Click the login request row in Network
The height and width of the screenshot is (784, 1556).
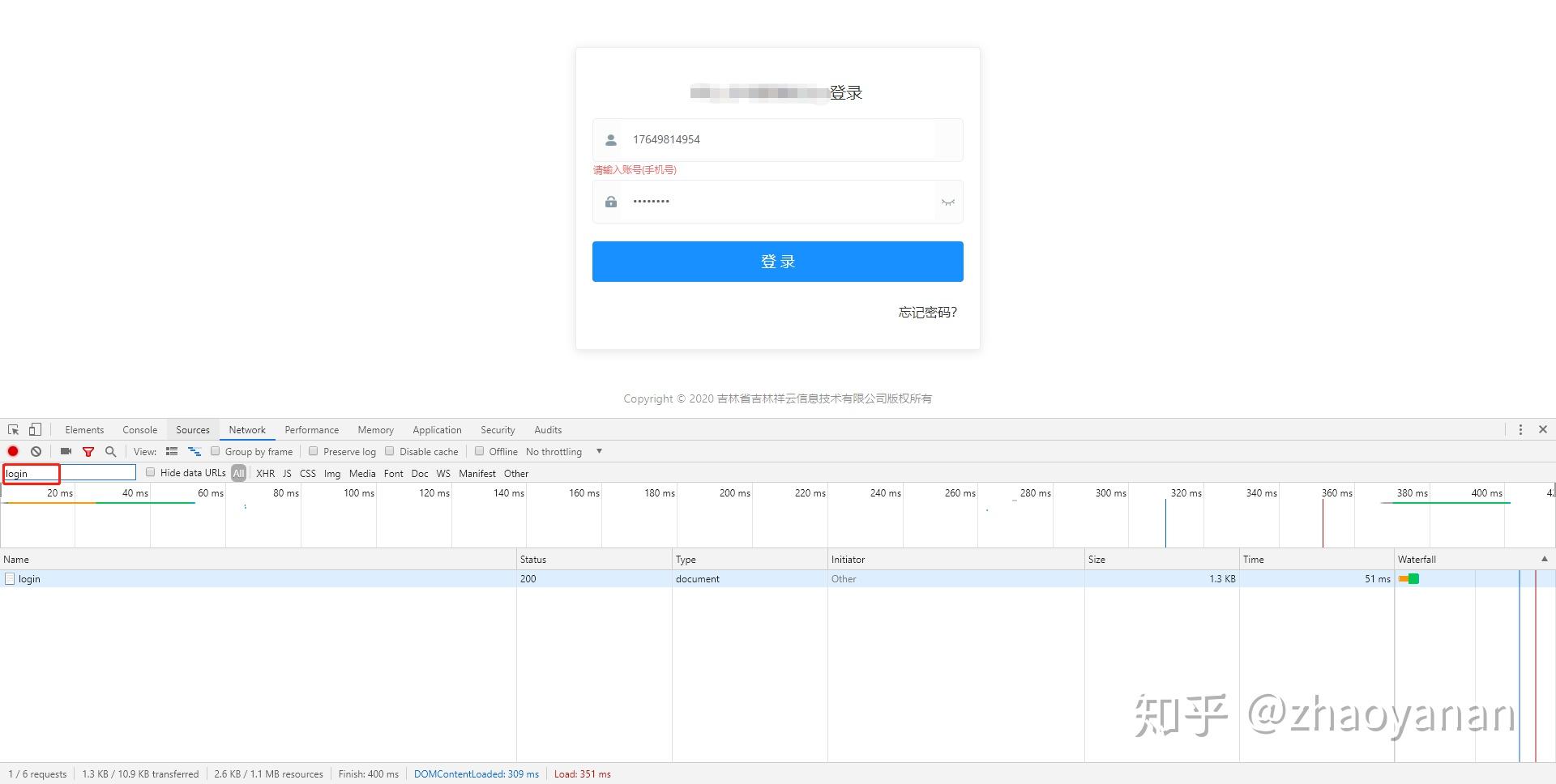coord(29,578)
